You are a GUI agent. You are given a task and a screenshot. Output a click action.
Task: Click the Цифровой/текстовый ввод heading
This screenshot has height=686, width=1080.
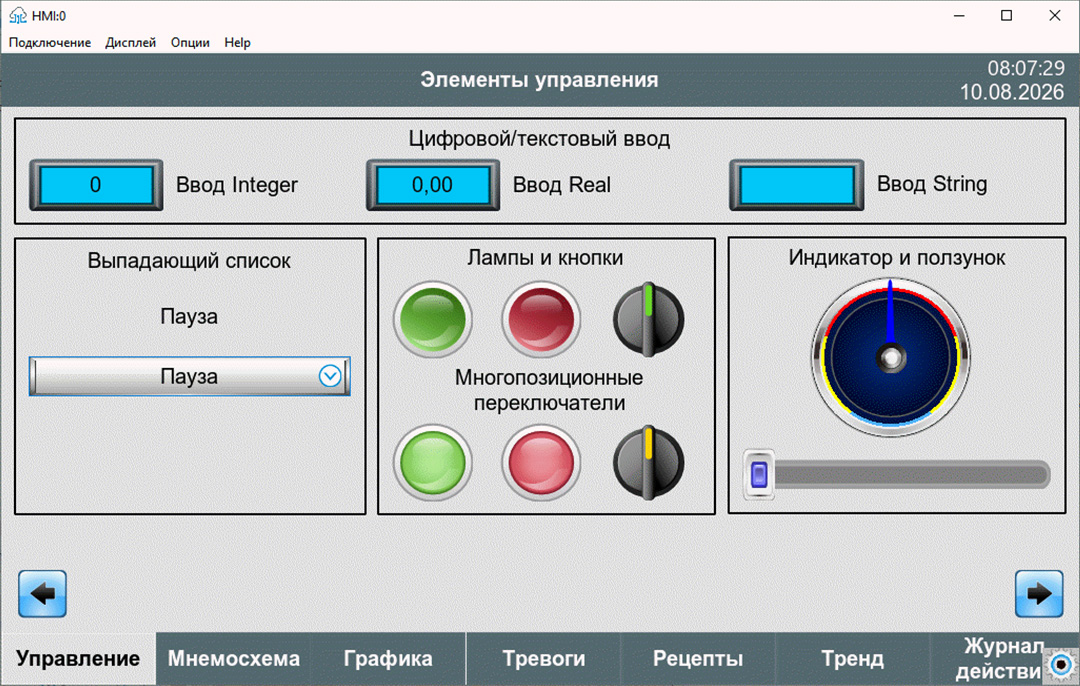point(539,138)
